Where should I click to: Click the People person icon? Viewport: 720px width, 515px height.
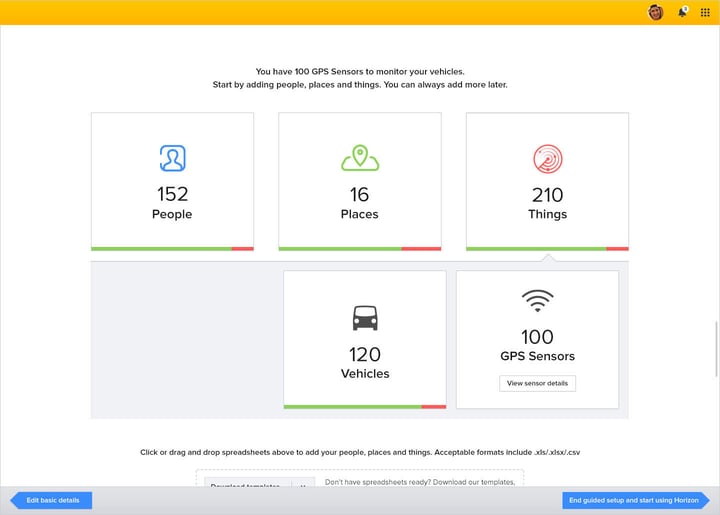point(172,158)
